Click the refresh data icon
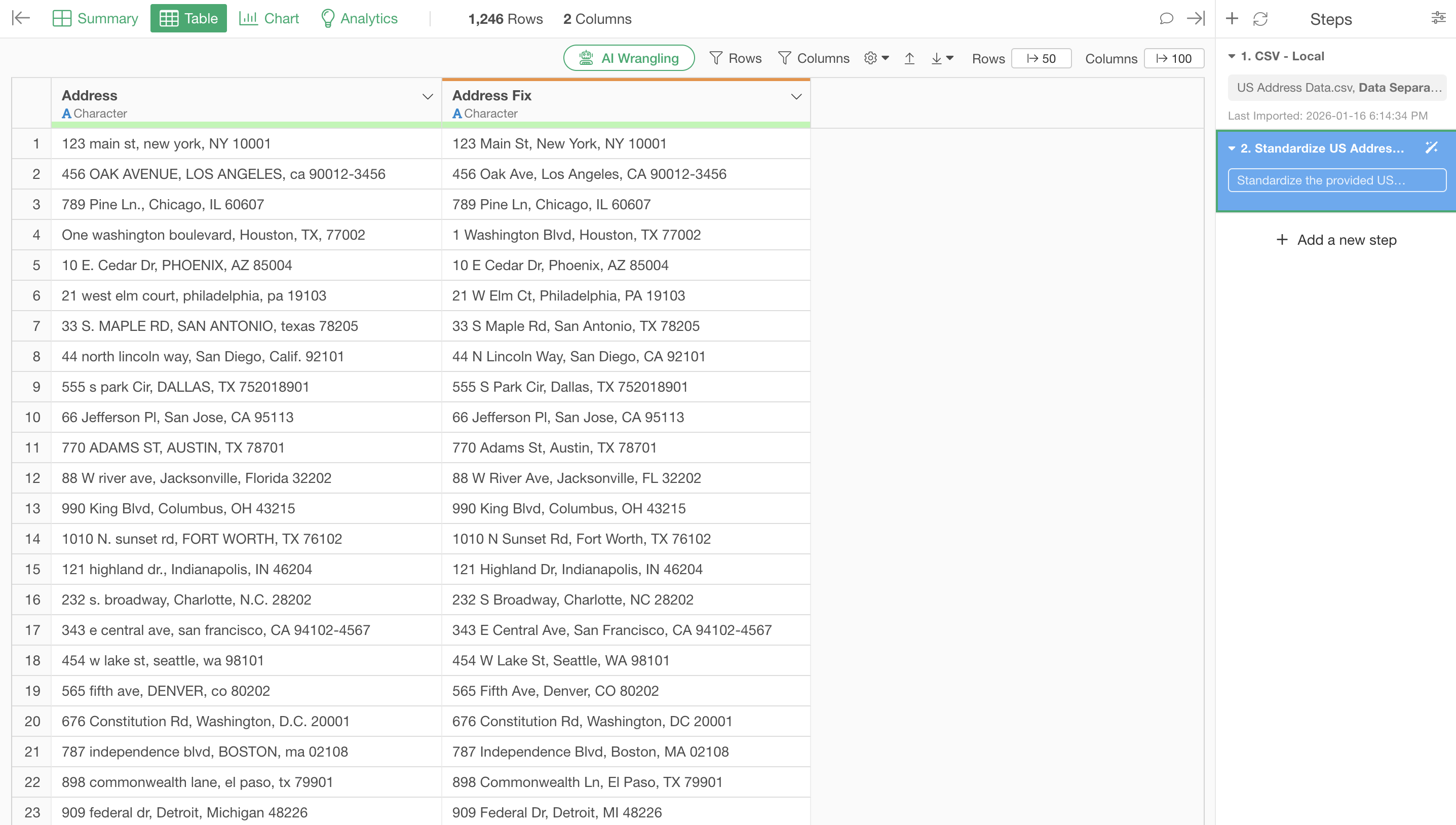The image size is (1456, 825). tap(1260, 19)
